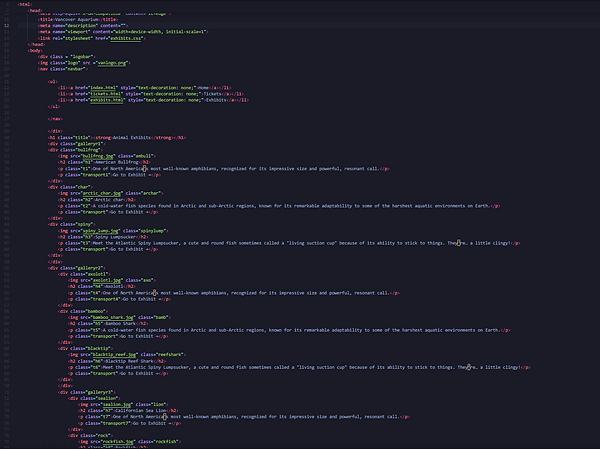This screenshot has width=600, height=449.
Task: Follow the sealion.jpg image source
Action: [117, 404]
